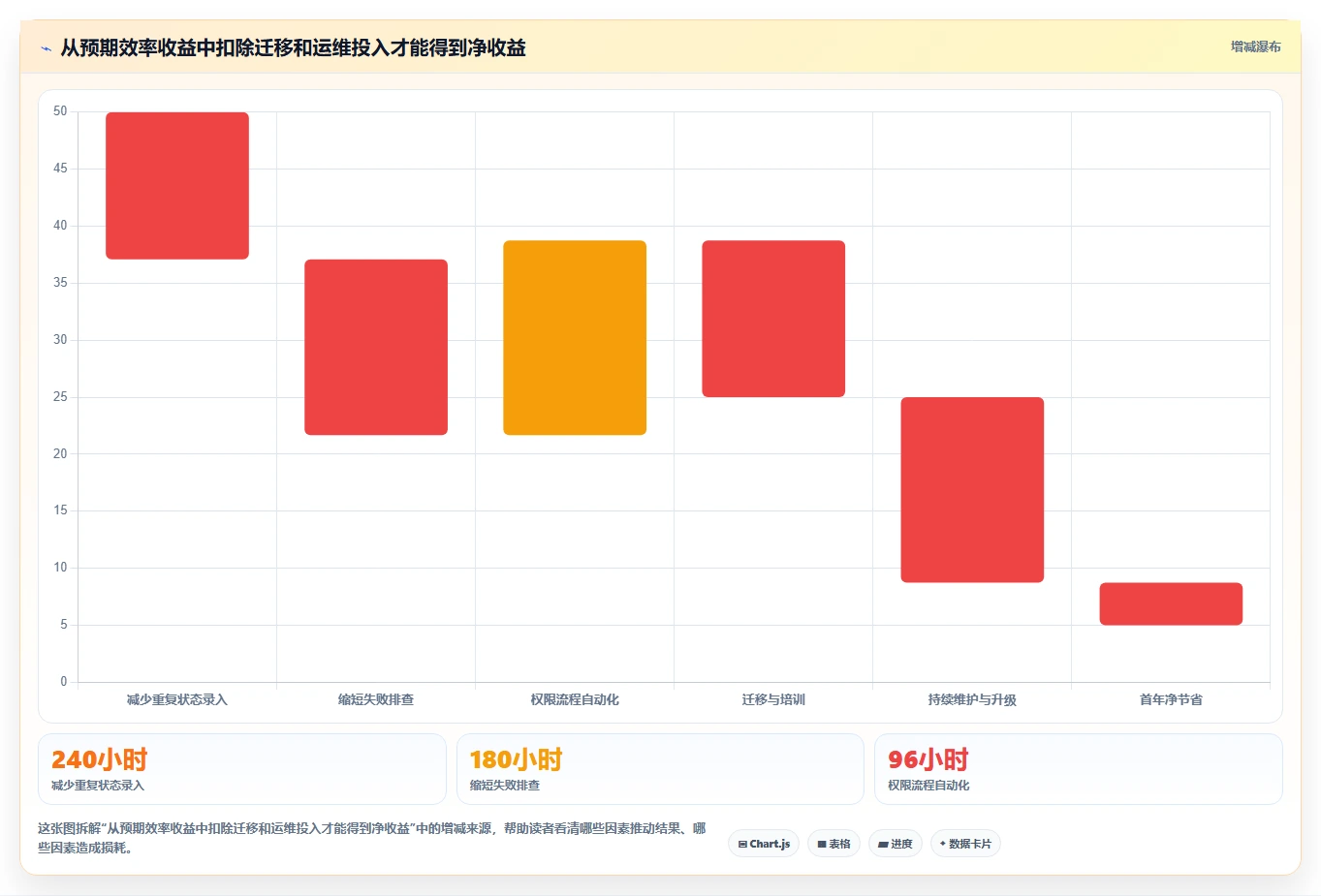Image resolution: width=1321 pixels, height=896 pixels.
Task: Click the y-axis value 25
Action: point(60,397)
